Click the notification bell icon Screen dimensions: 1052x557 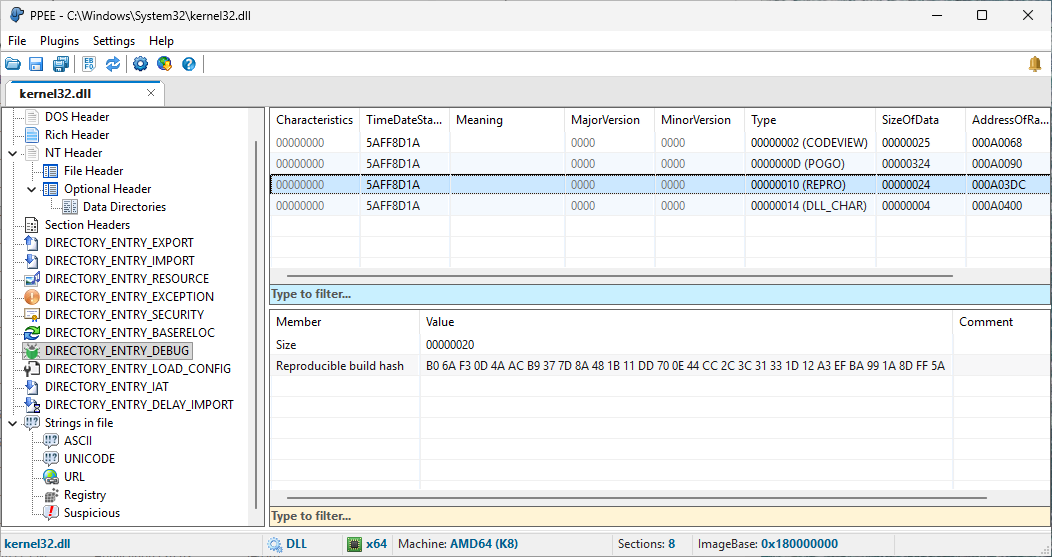pyautogui.click(x=1035, y=64)
